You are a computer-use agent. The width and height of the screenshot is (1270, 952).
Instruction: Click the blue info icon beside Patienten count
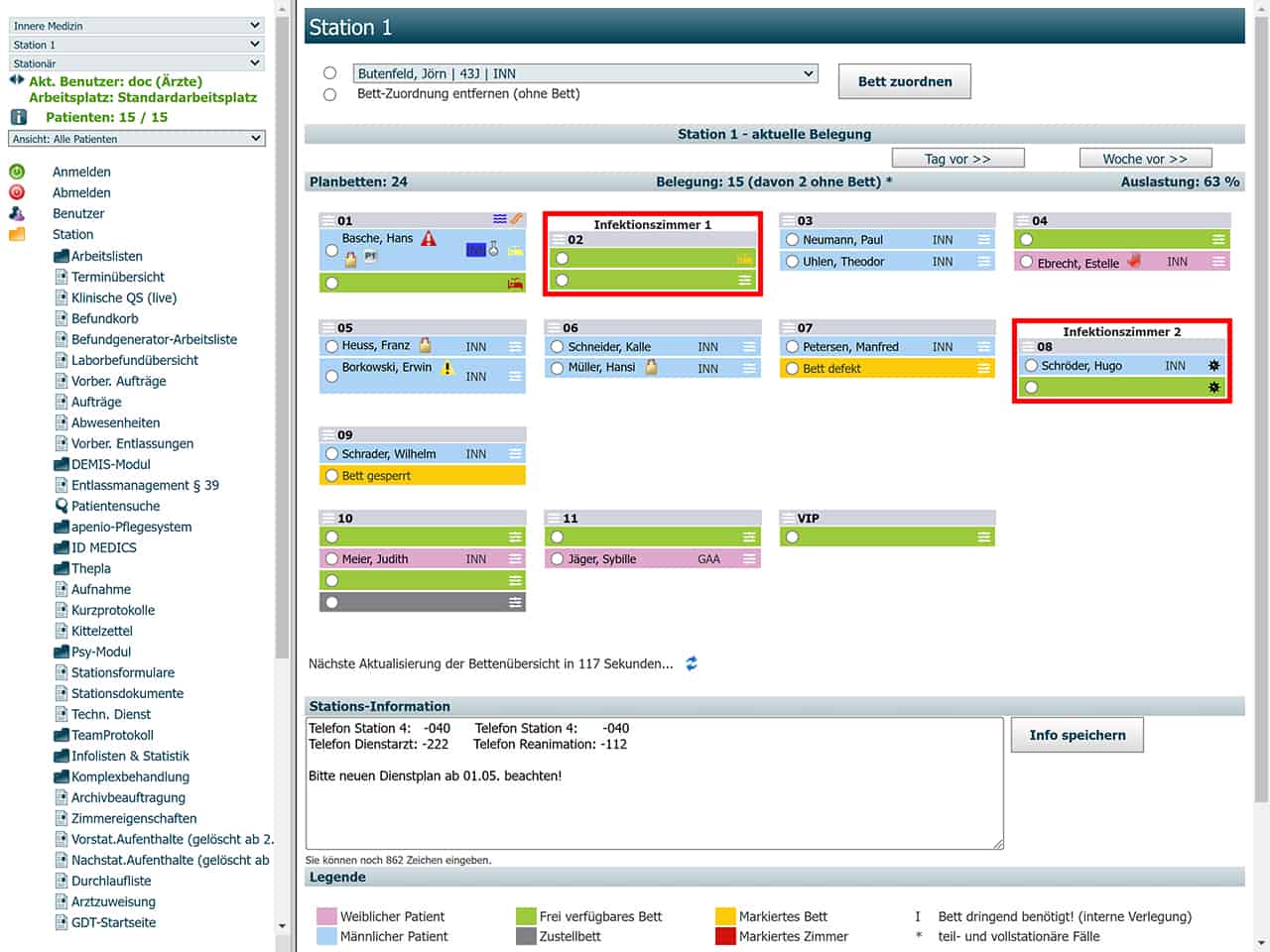click(18, 117)
